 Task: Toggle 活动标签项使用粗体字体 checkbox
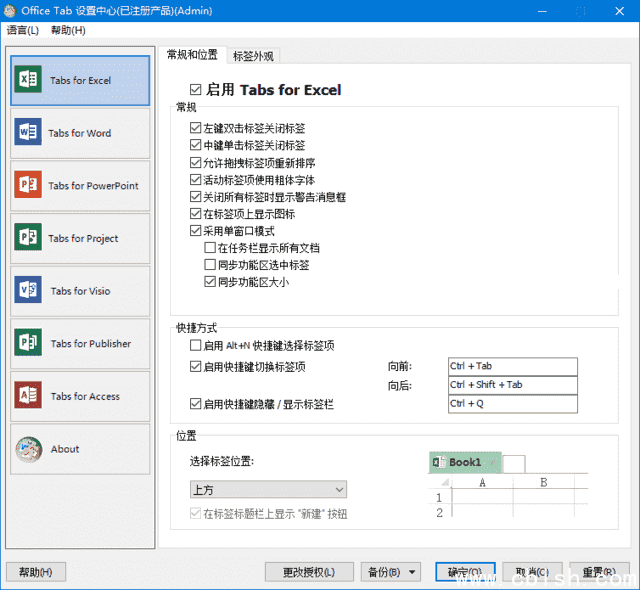click(196, 180)
